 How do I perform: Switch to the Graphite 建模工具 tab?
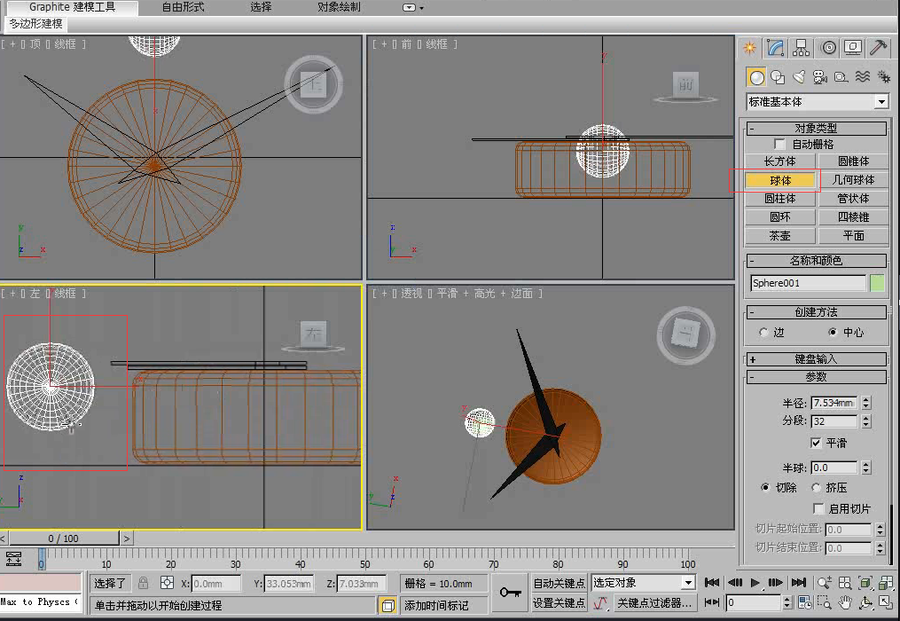pos(72,7)
